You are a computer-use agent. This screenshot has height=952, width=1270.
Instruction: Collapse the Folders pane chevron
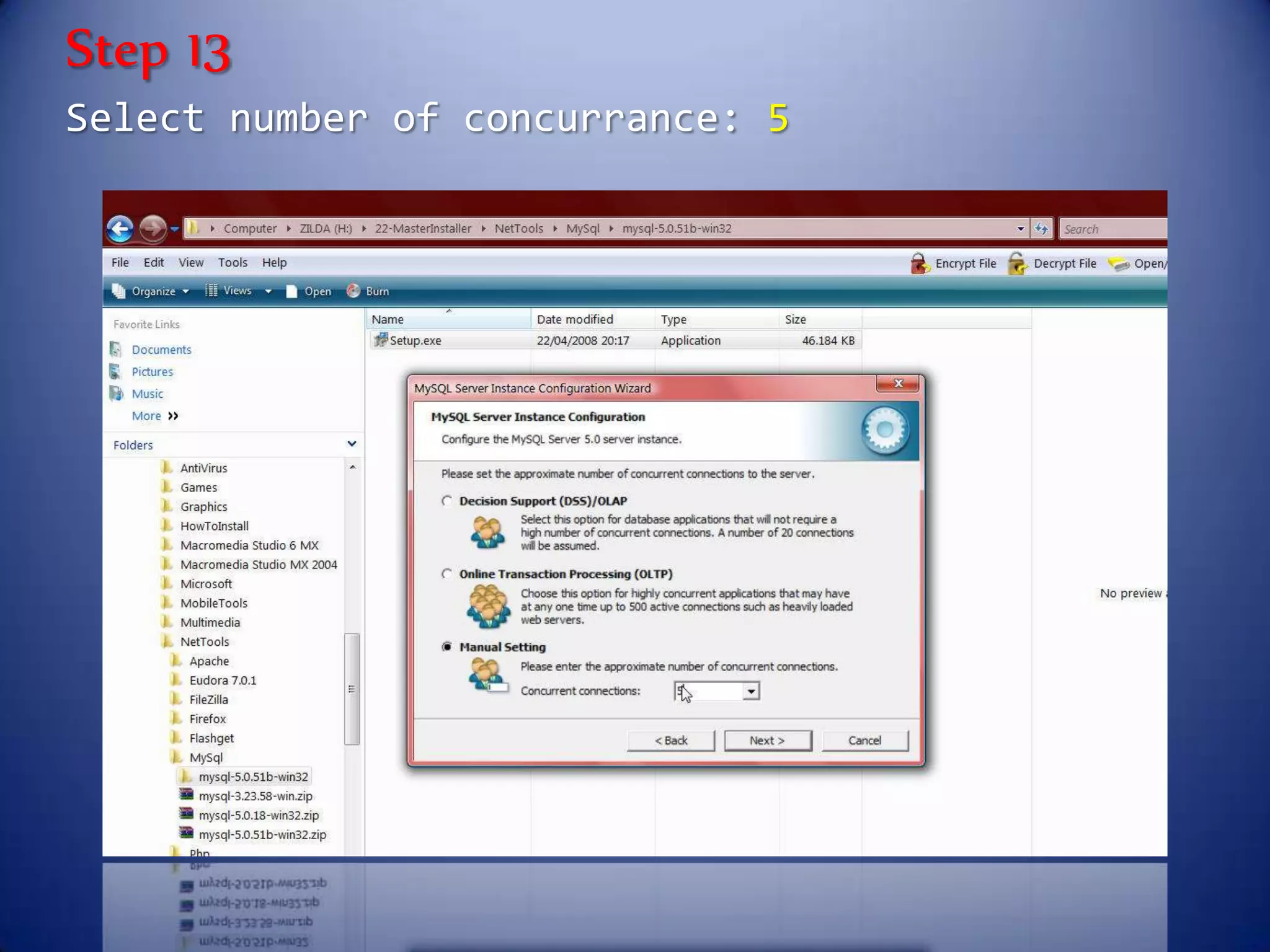pos(352,444)
